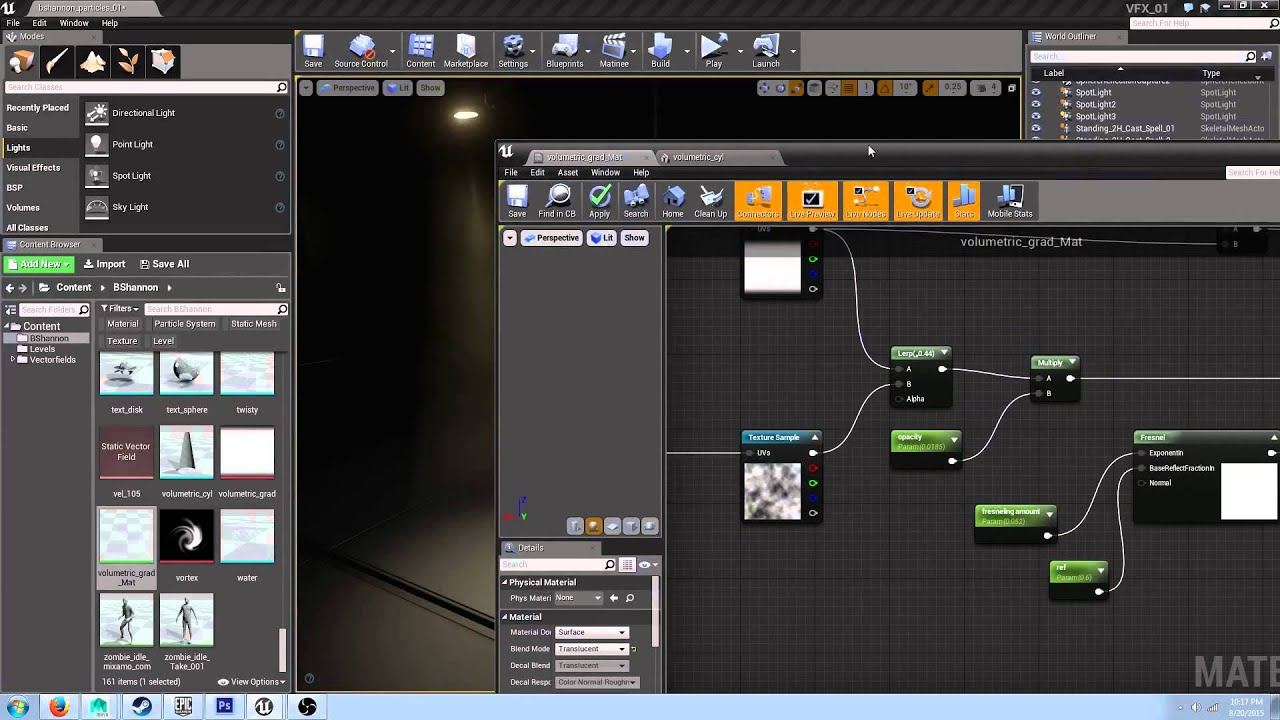
Task: Select the Foliage mode leaf icon
Action: click(x=128, y=63)
